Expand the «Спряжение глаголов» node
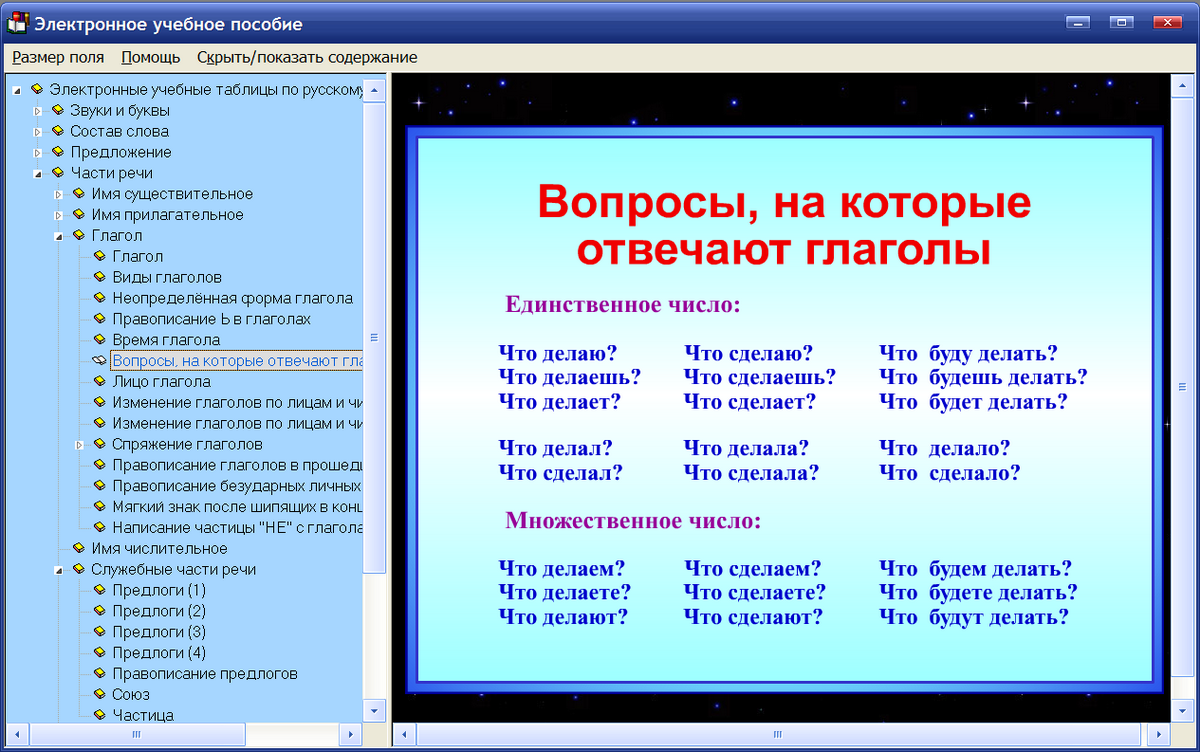The width and height of the screenshot is (1200, 752). (x=80, y=444)
